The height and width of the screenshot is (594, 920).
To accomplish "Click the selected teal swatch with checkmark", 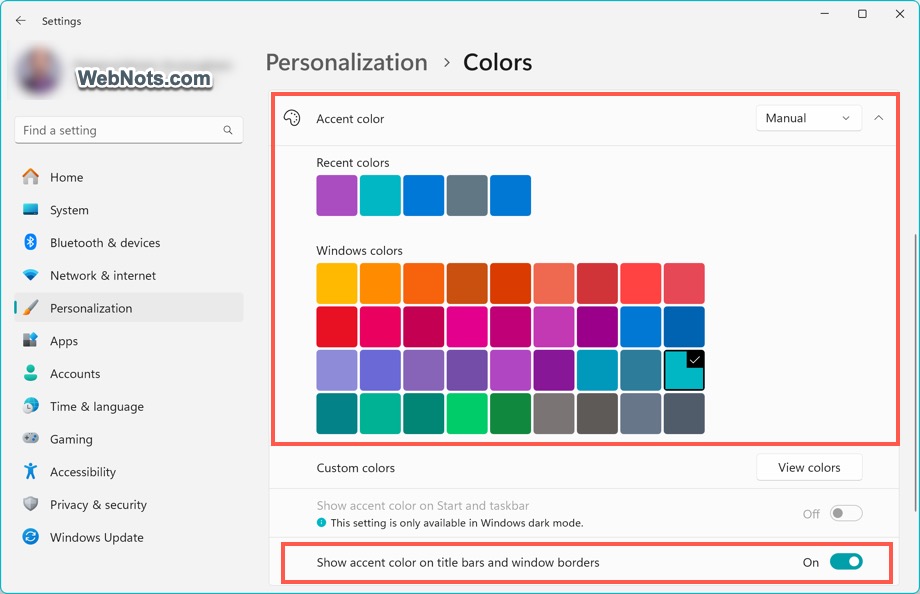I will coord(684,370).
